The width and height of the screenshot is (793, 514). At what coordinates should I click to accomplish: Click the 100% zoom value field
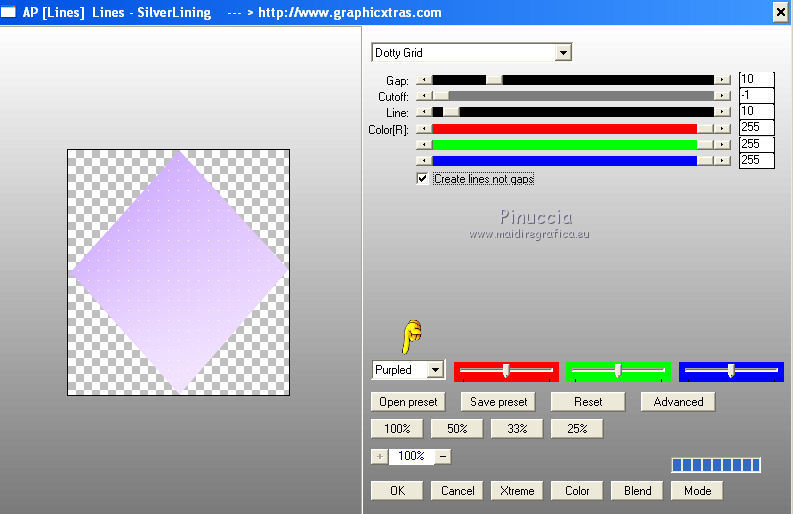coord(411,456)
